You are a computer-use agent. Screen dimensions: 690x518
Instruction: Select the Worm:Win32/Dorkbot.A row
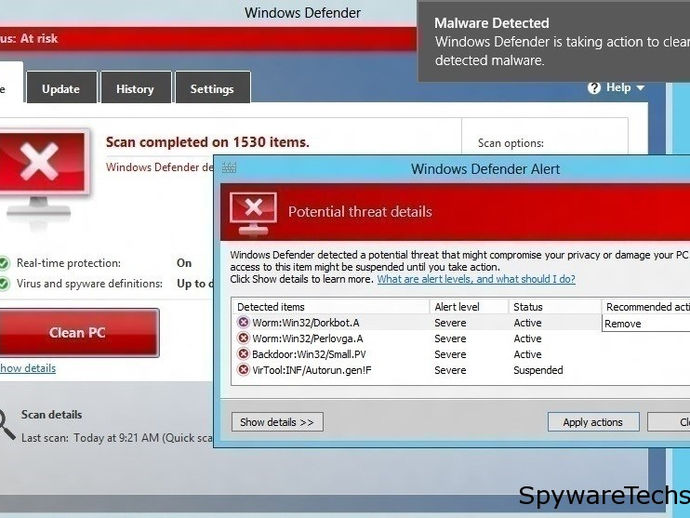[460, 323]
